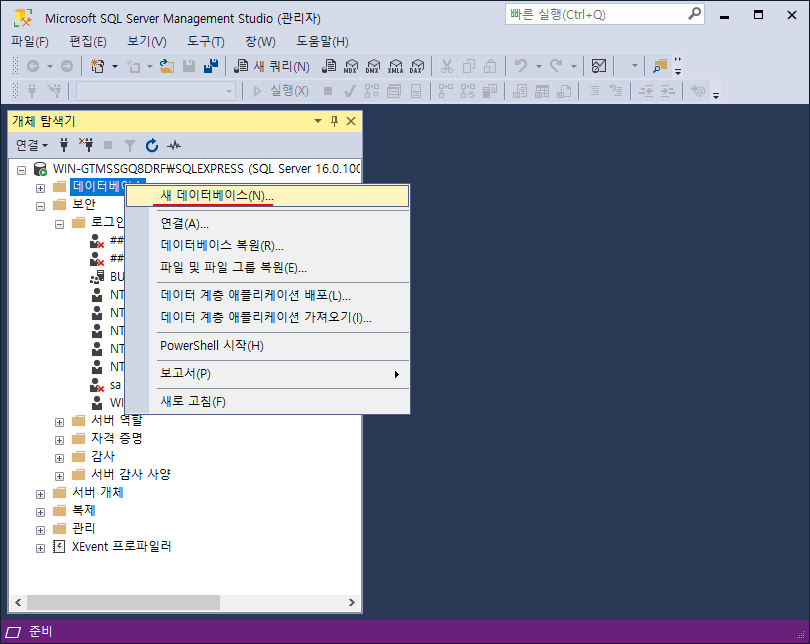The height and width of the screenshot is (644, 810).
Task: Select 데이터 계층 애플리케이션 가져오기(I)...
Action: (x=268, y=318)
